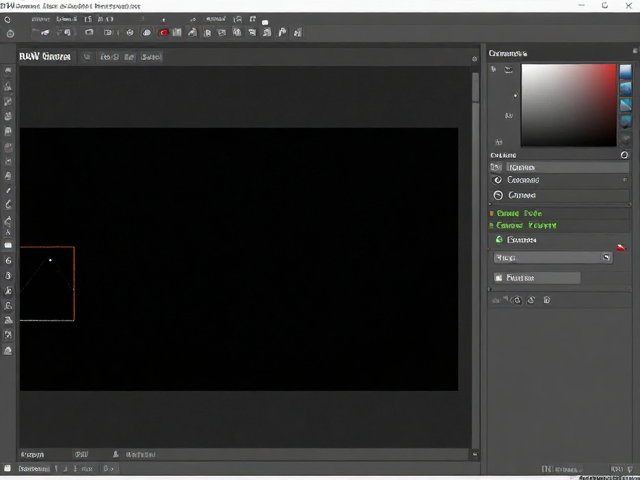Click the white anchor point inside the orange box
This screenshot has width=640, height=480.
click(50, 260)
